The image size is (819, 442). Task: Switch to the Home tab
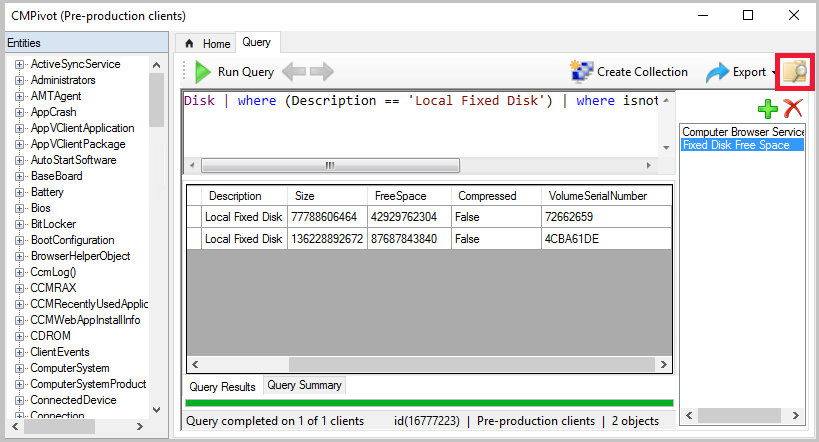(207, 44)
